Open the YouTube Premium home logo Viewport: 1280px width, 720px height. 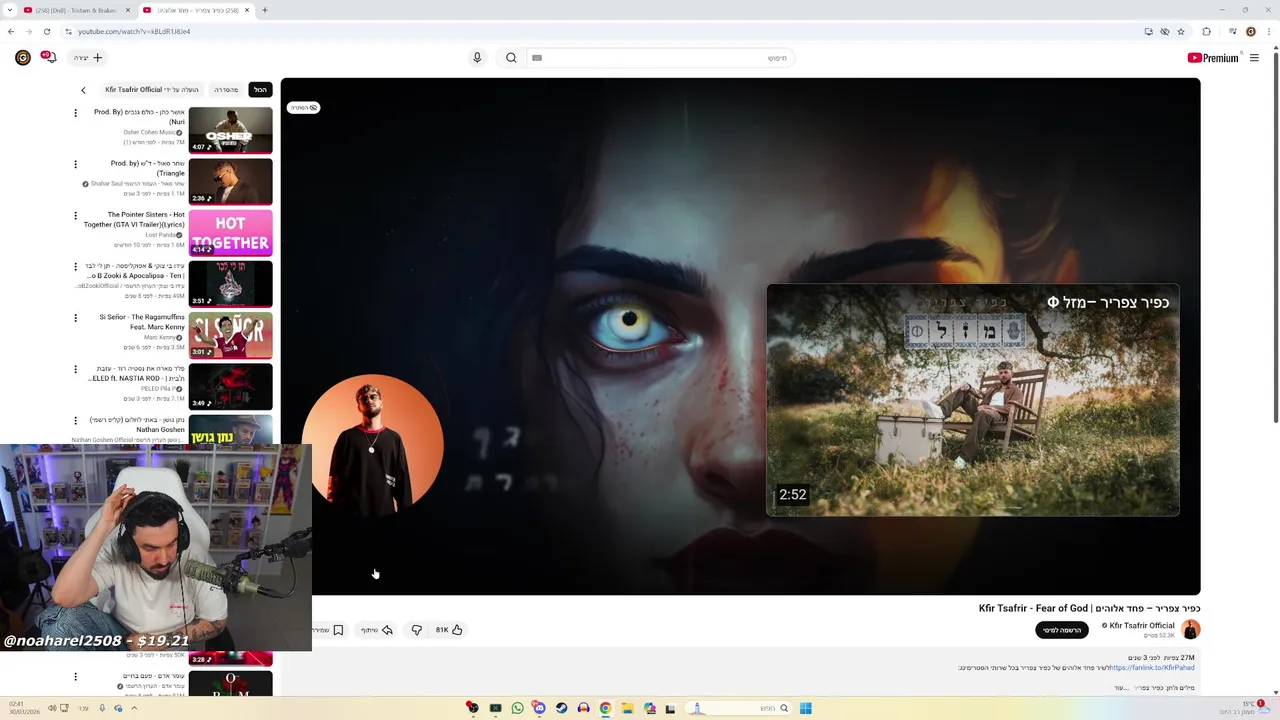pos(1213,58)
